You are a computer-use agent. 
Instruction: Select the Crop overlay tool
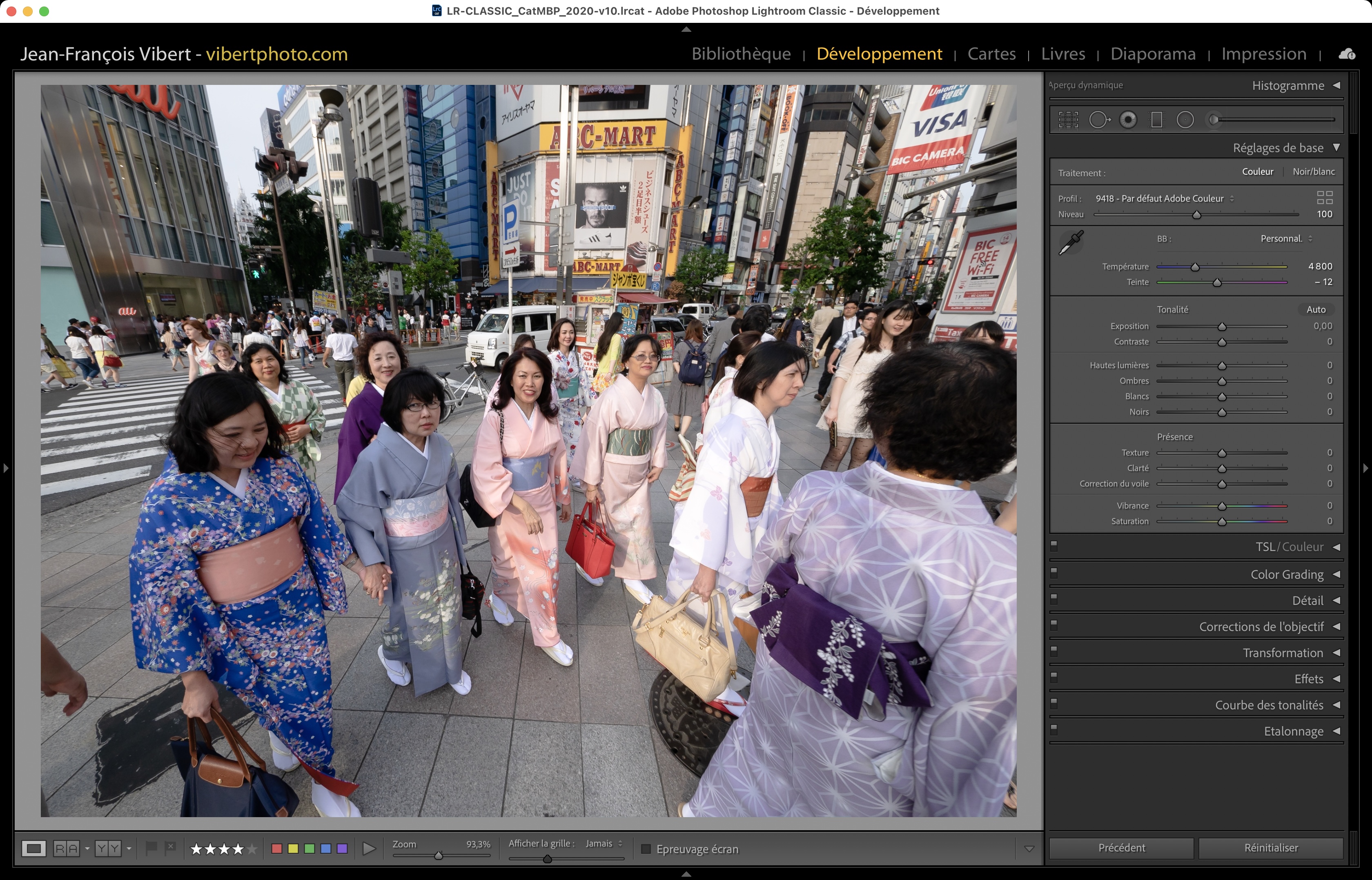[x=1068, y=120]
